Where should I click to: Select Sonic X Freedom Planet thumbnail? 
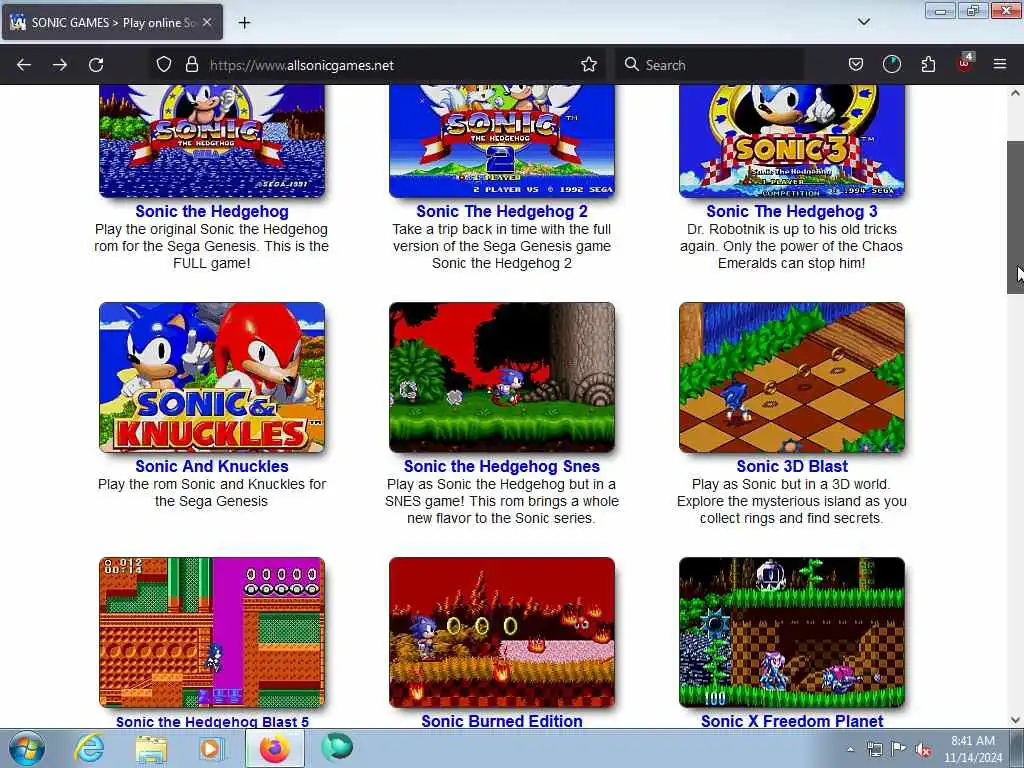[x=792, y=632]
